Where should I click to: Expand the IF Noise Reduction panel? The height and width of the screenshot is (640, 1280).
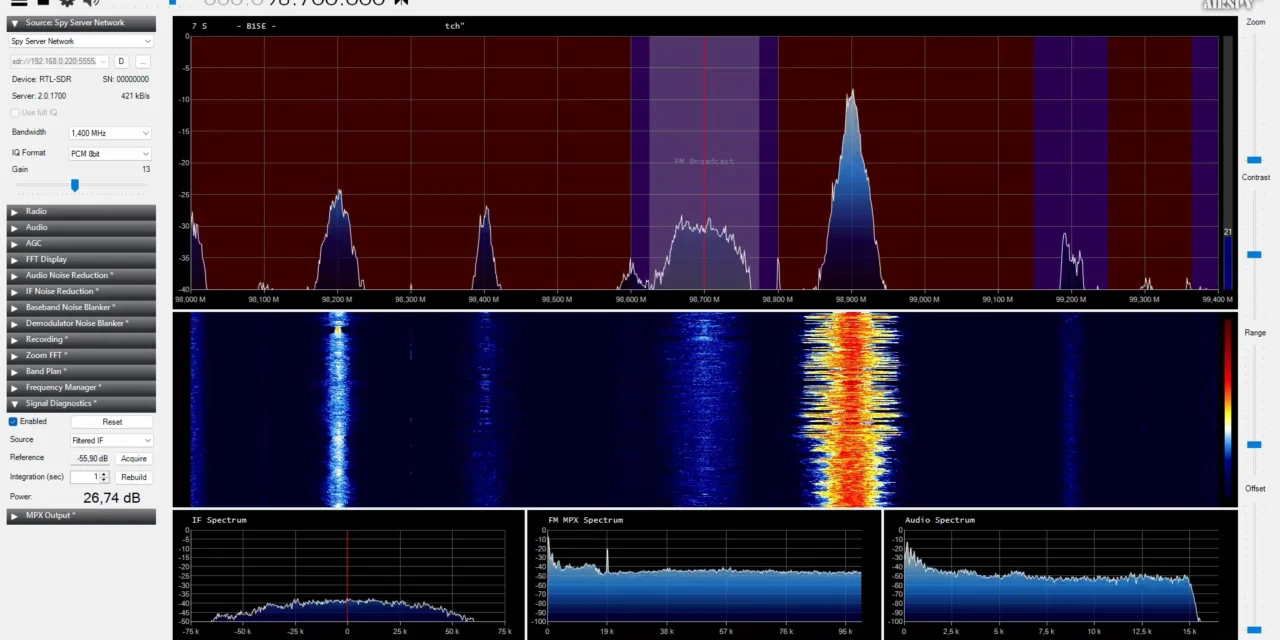click(81, 291)
